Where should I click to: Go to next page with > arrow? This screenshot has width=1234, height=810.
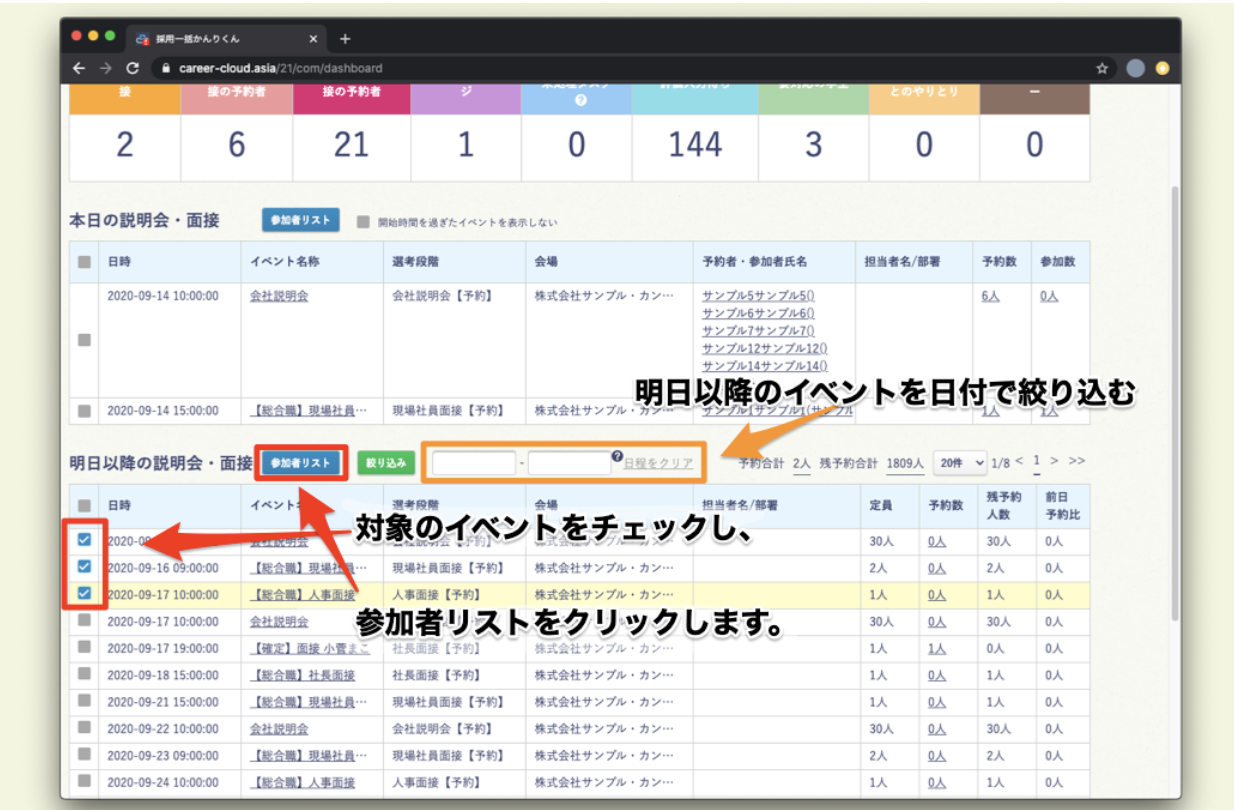pos(1054,461)
